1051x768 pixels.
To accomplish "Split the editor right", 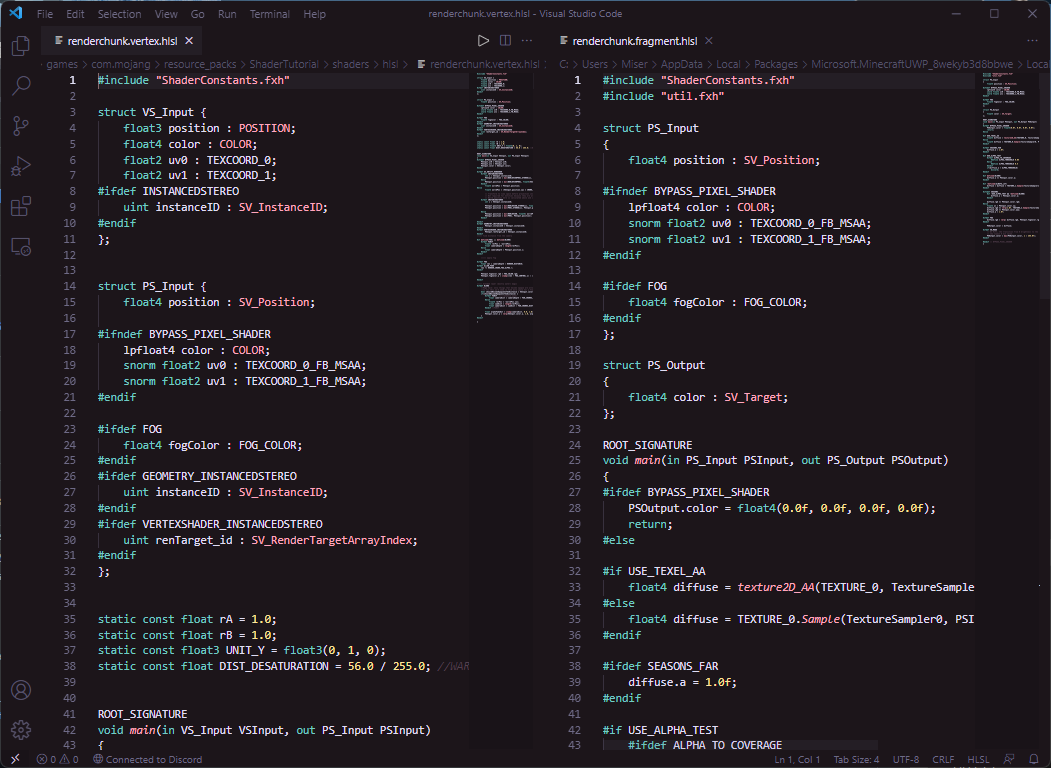I will click(x=505, y=41).
